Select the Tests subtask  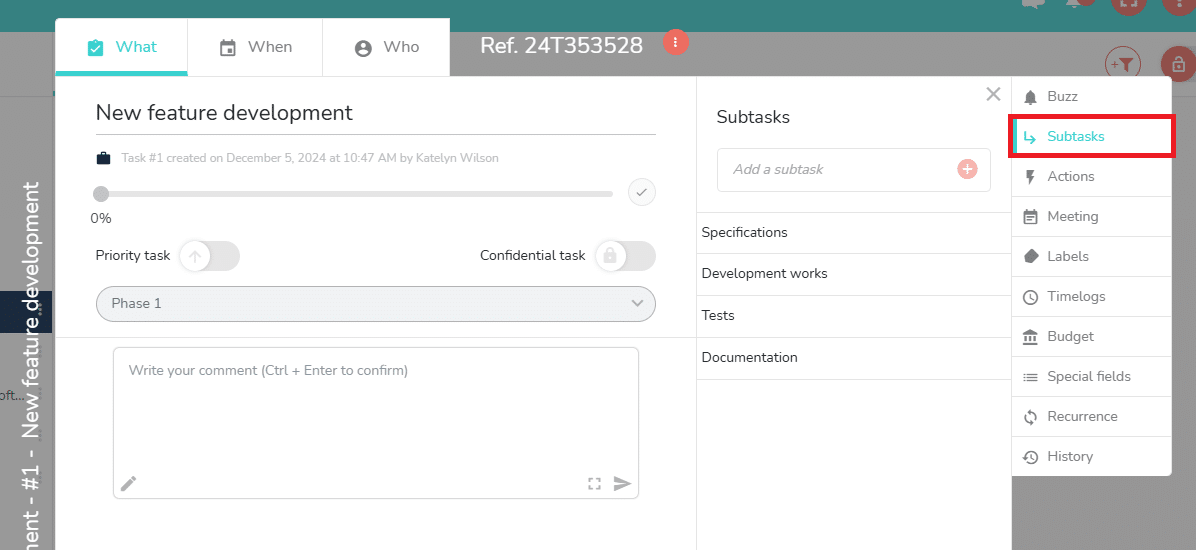[x=854, y=316]
